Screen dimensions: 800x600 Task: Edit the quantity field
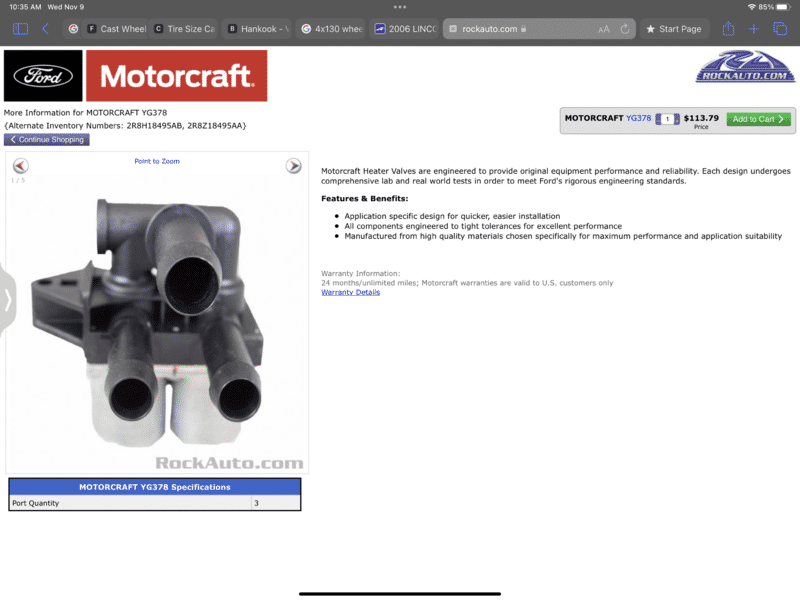[667, 119]
